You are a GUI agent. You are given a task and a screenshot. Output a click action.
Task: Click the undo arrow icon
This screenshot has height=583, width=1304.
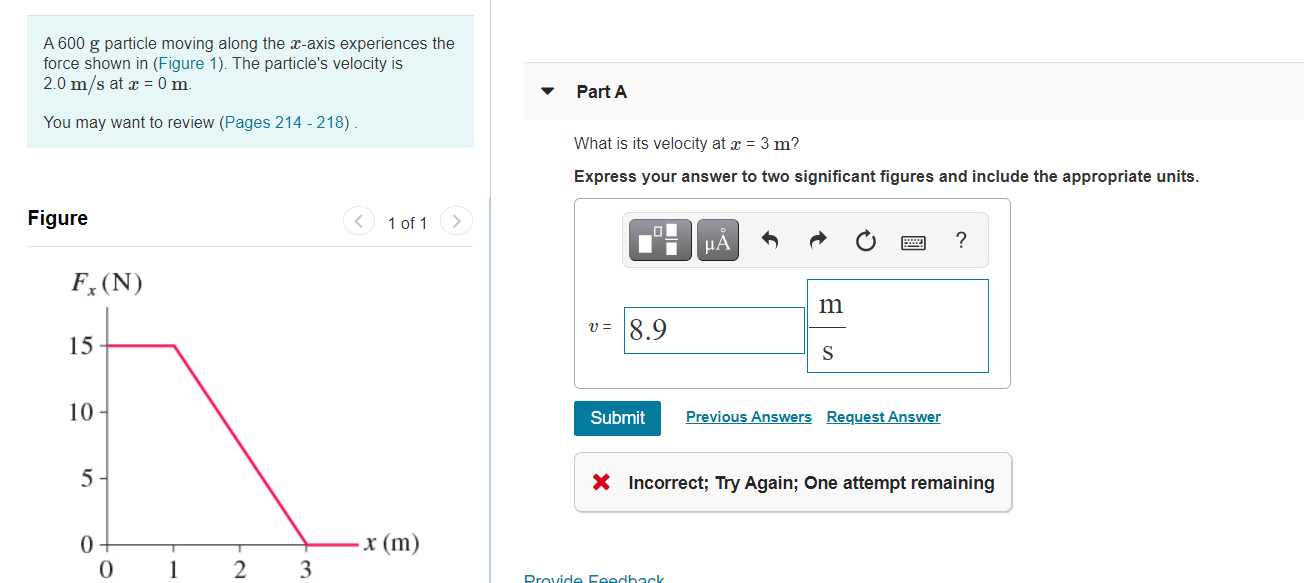[769, 239]
